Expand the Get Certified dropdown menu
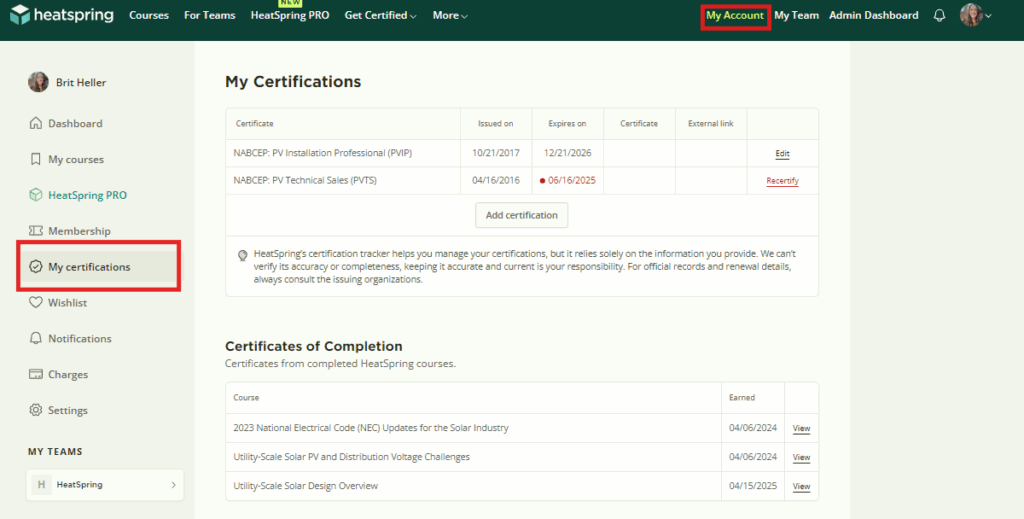1024x519 pixels. tap(380, 16)
